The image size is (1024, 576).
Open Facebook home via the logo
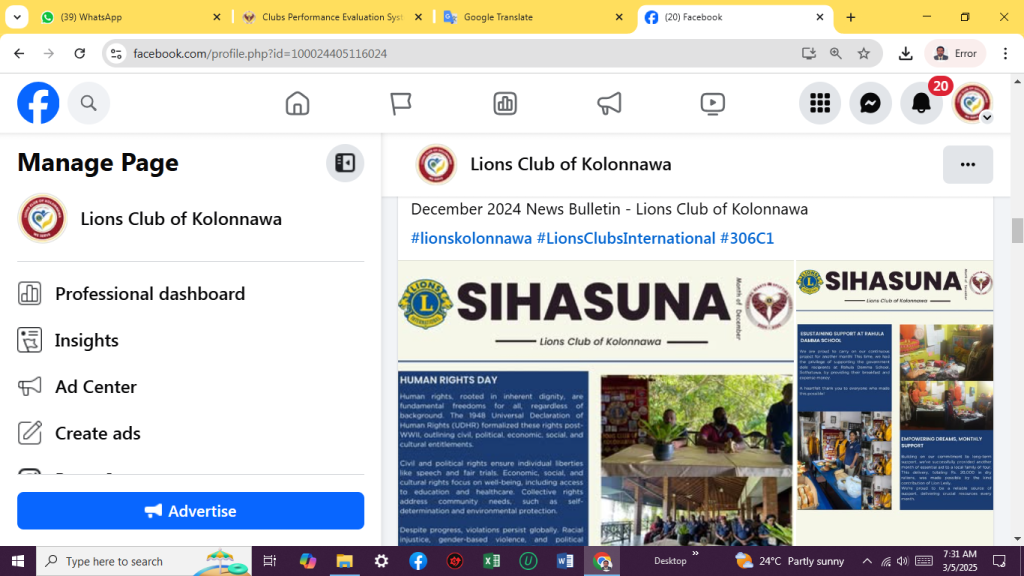38,103
